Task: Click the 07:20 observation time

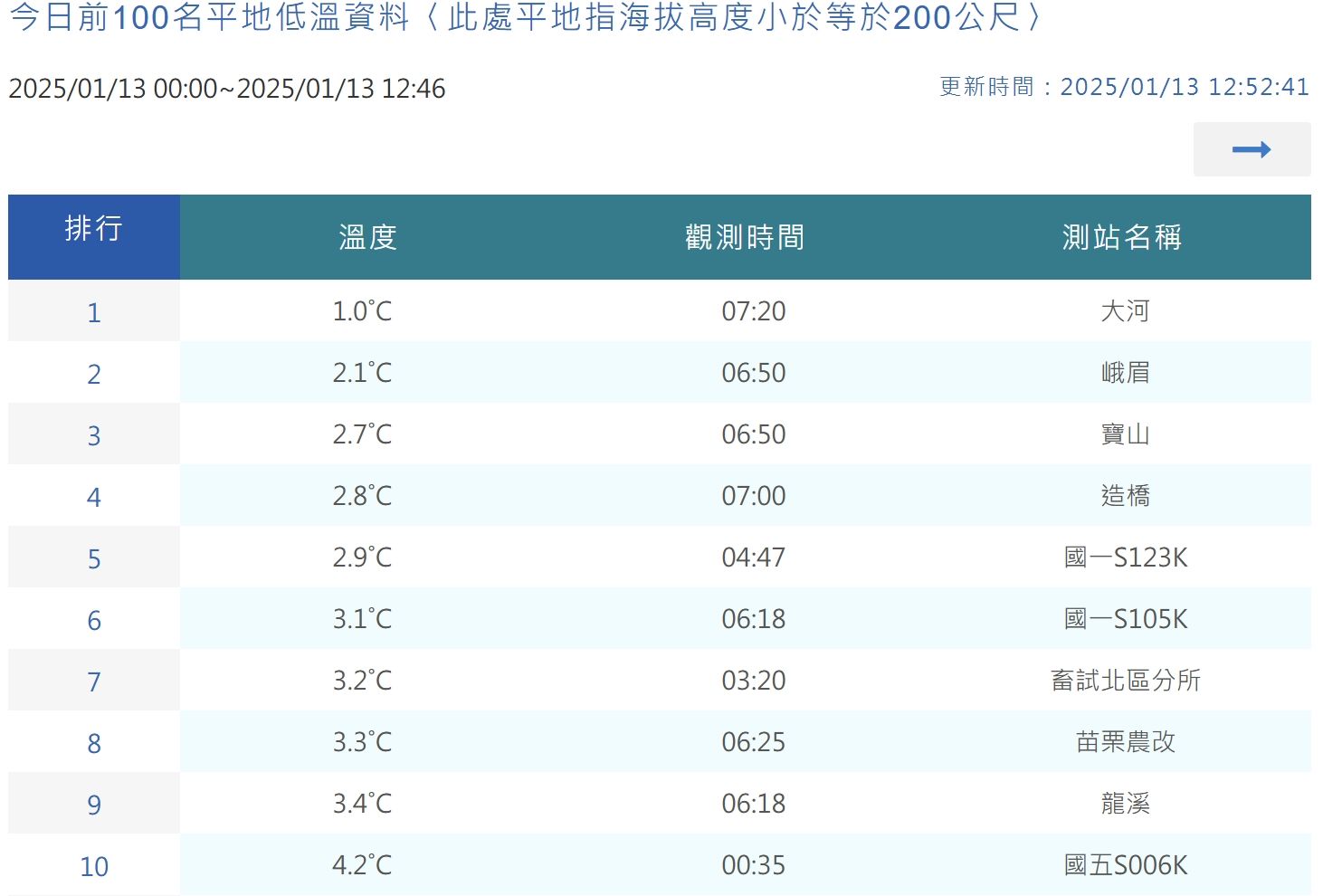Action: pos(753,311)
